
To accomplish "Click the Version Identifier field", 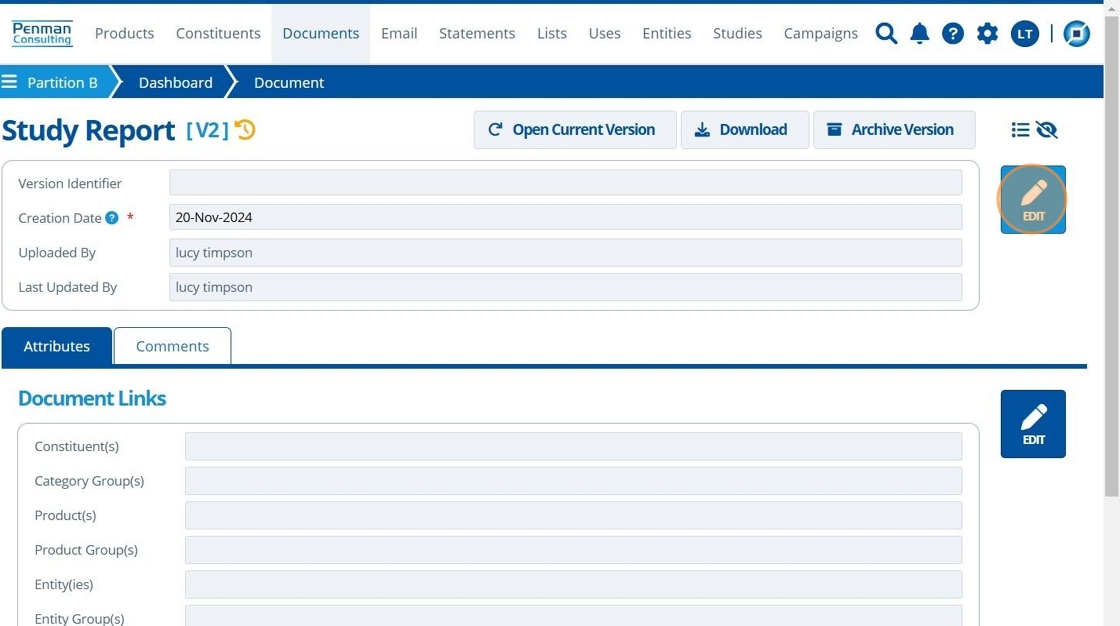I will pyautogui.click(x=565, y=183).
